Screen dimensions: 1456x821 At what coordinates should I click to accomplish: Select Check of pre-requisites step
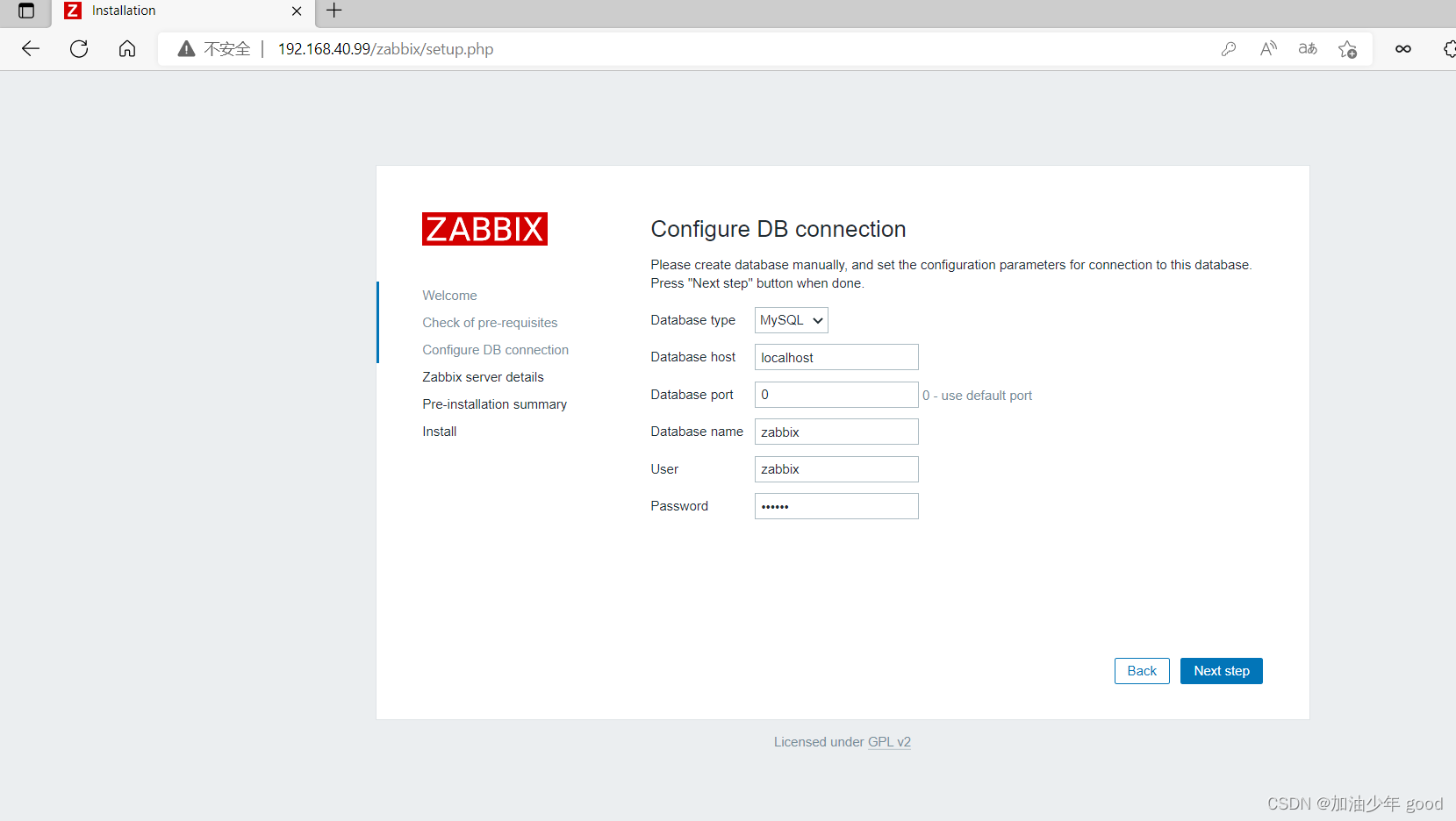[x=490, y=323]
